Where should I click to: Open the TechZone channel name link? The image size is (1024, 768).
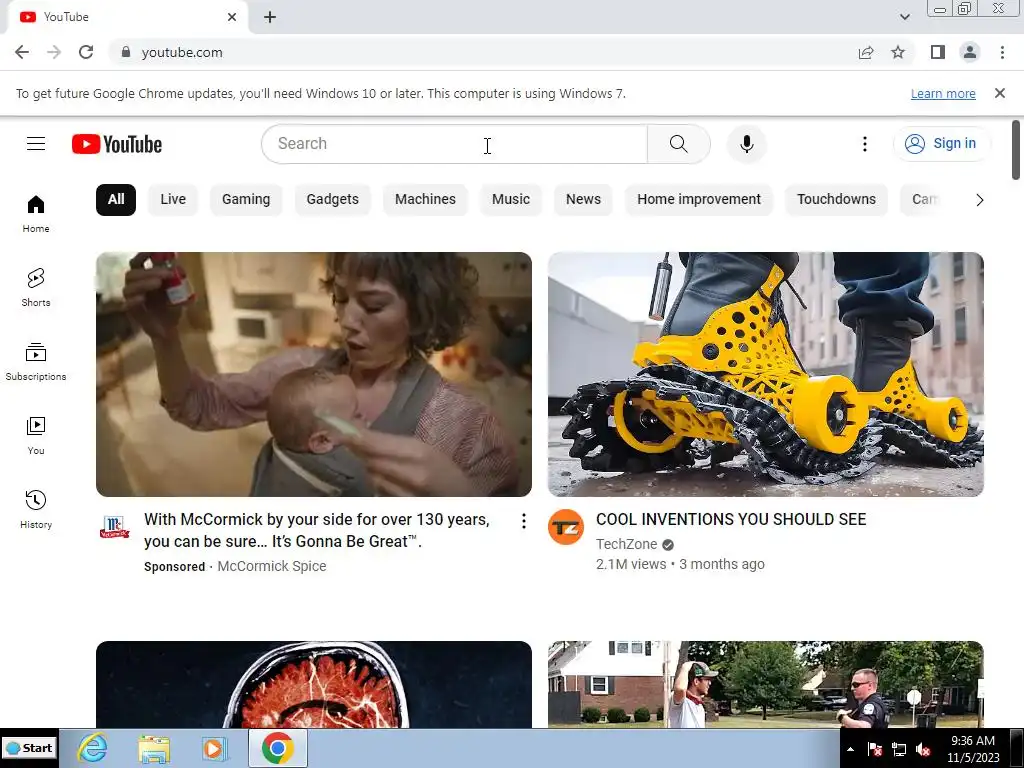(626, 544)
